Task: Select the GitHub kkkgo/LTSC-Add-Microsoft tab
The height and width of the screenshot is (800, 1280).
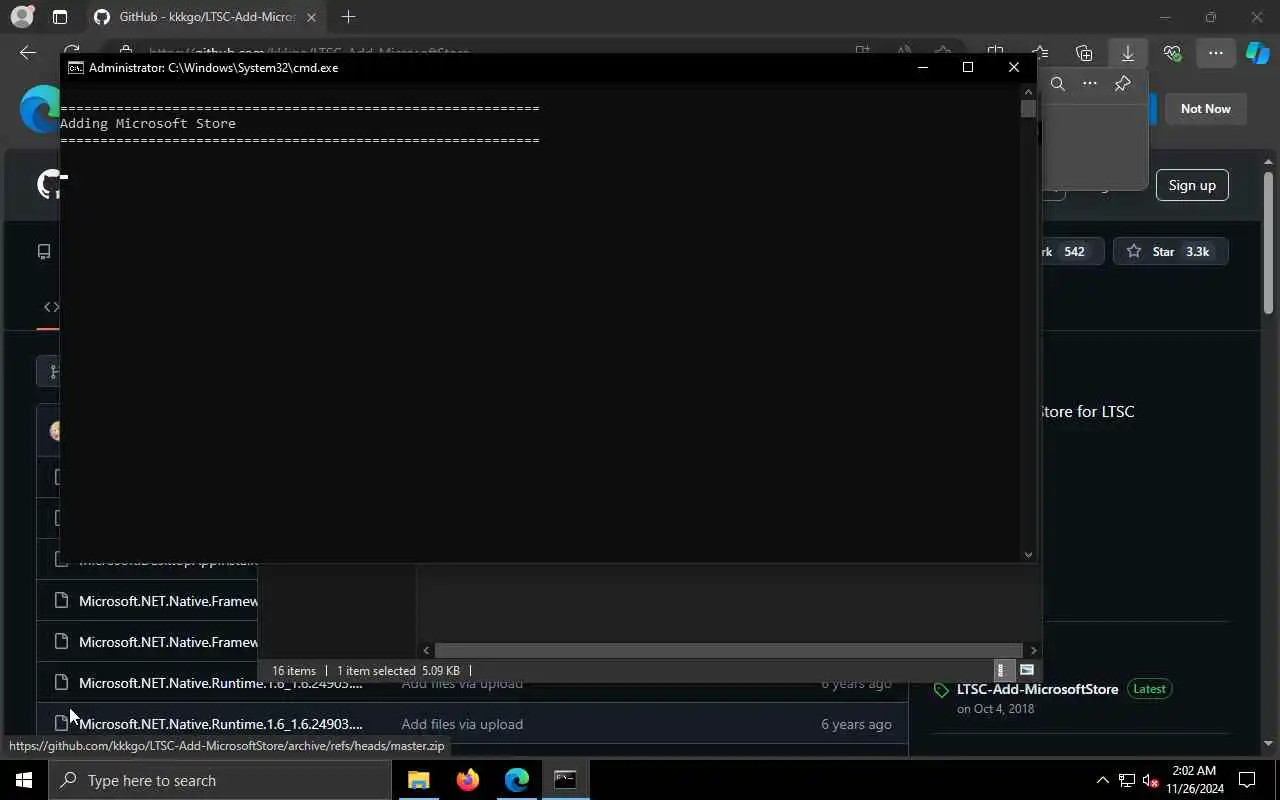Action: 205,17
